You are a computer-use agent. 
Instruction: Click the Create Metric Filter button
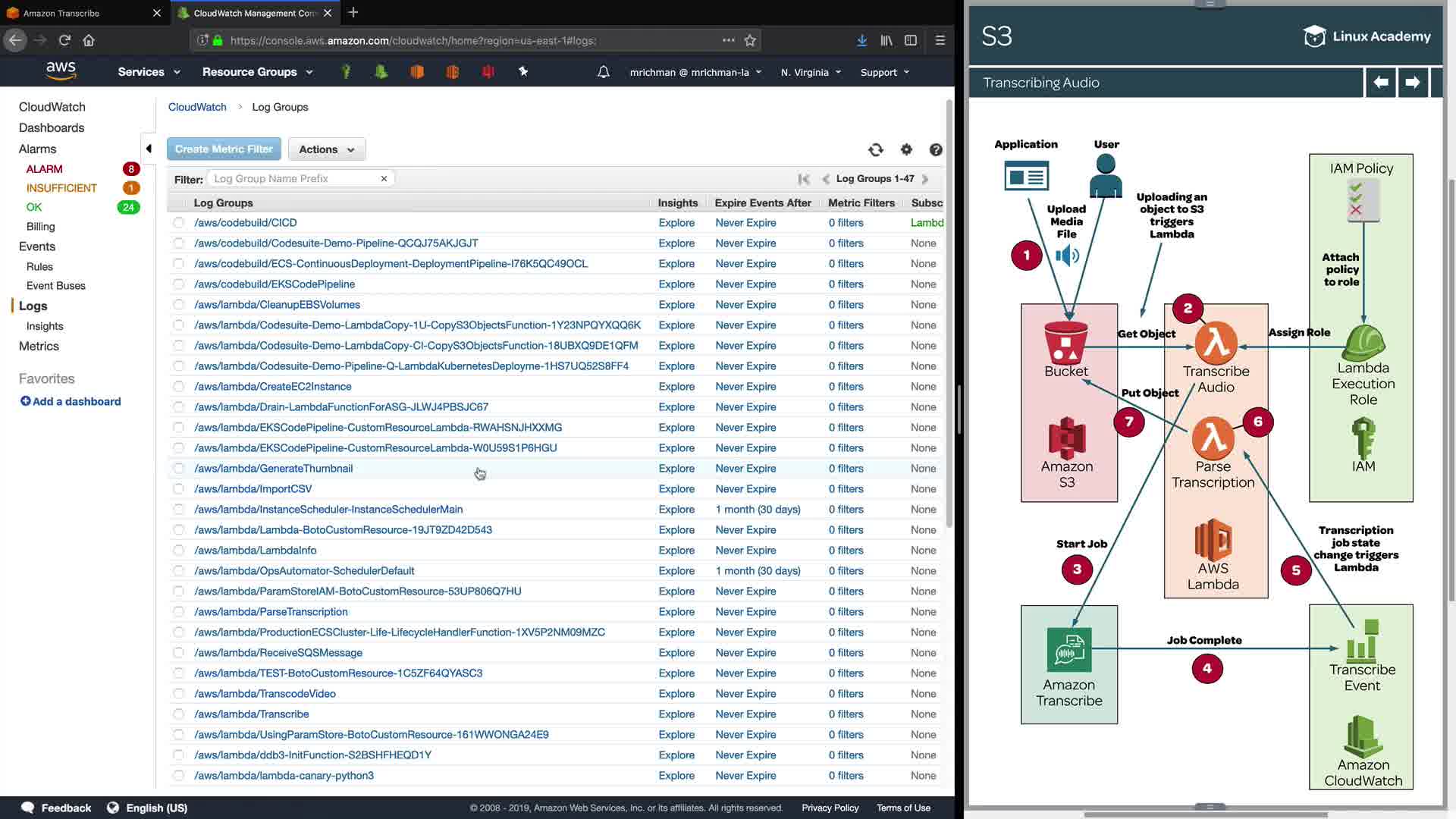224,149
